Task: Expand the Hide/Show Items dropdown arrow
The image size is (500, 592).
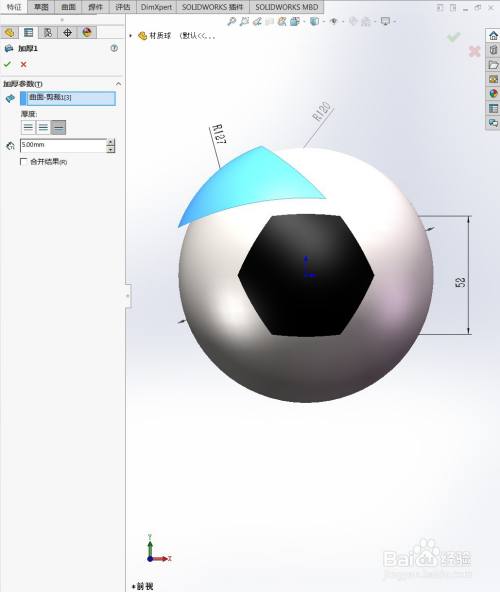Action: [343, 22]
